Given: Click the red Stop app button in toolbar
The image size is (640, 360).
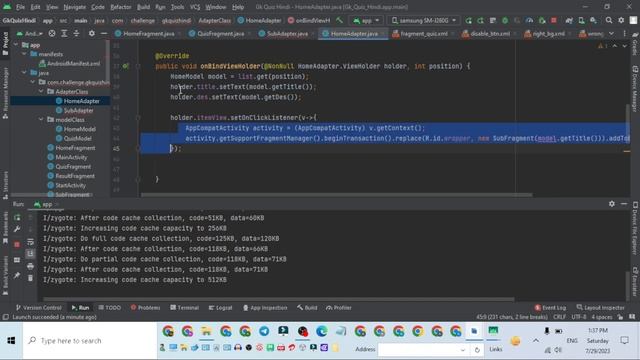Looking at the screenshot, I should 553,20.
